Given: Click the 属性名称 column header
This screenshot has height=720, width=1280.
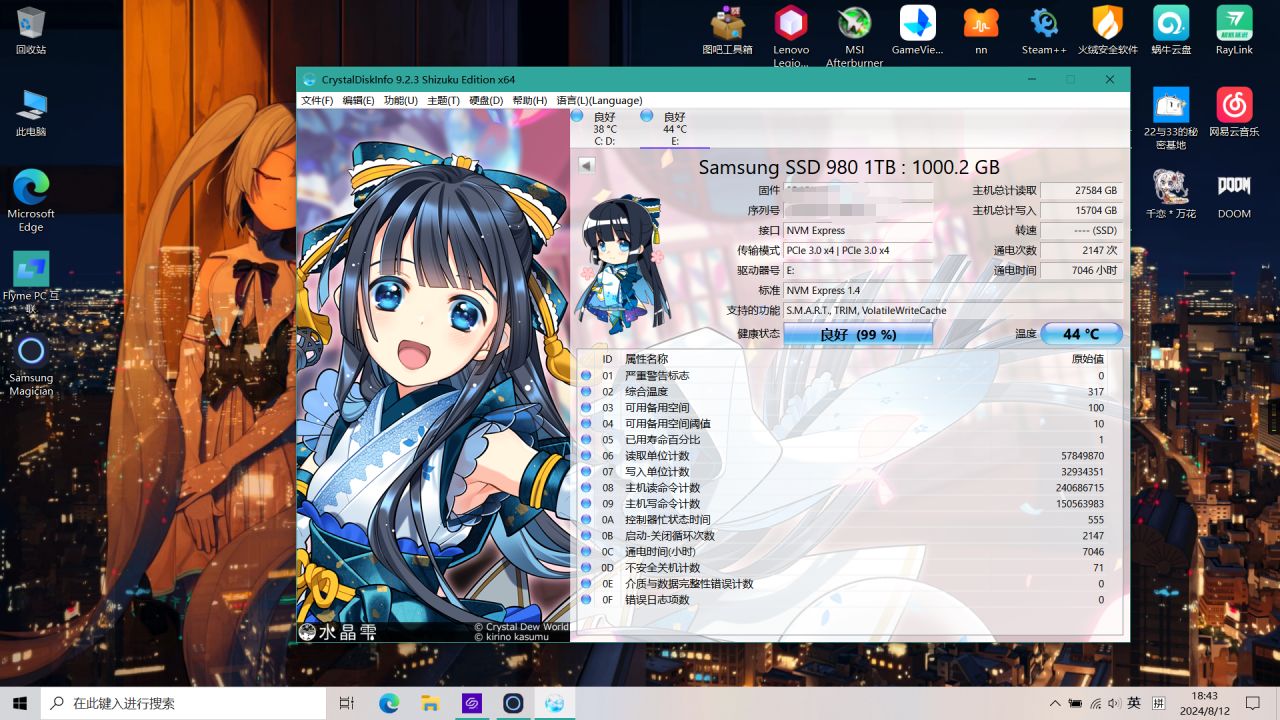Looking at the screenshot, I should click(x=646, y=359).
